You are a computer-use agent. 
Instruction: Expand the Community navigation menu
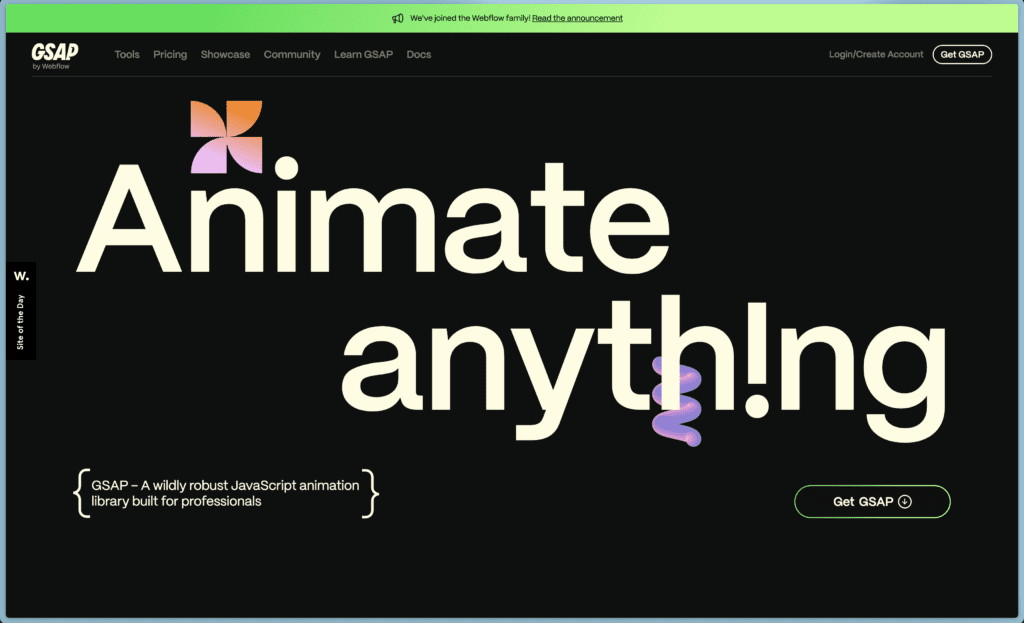(x=292, y=55)
